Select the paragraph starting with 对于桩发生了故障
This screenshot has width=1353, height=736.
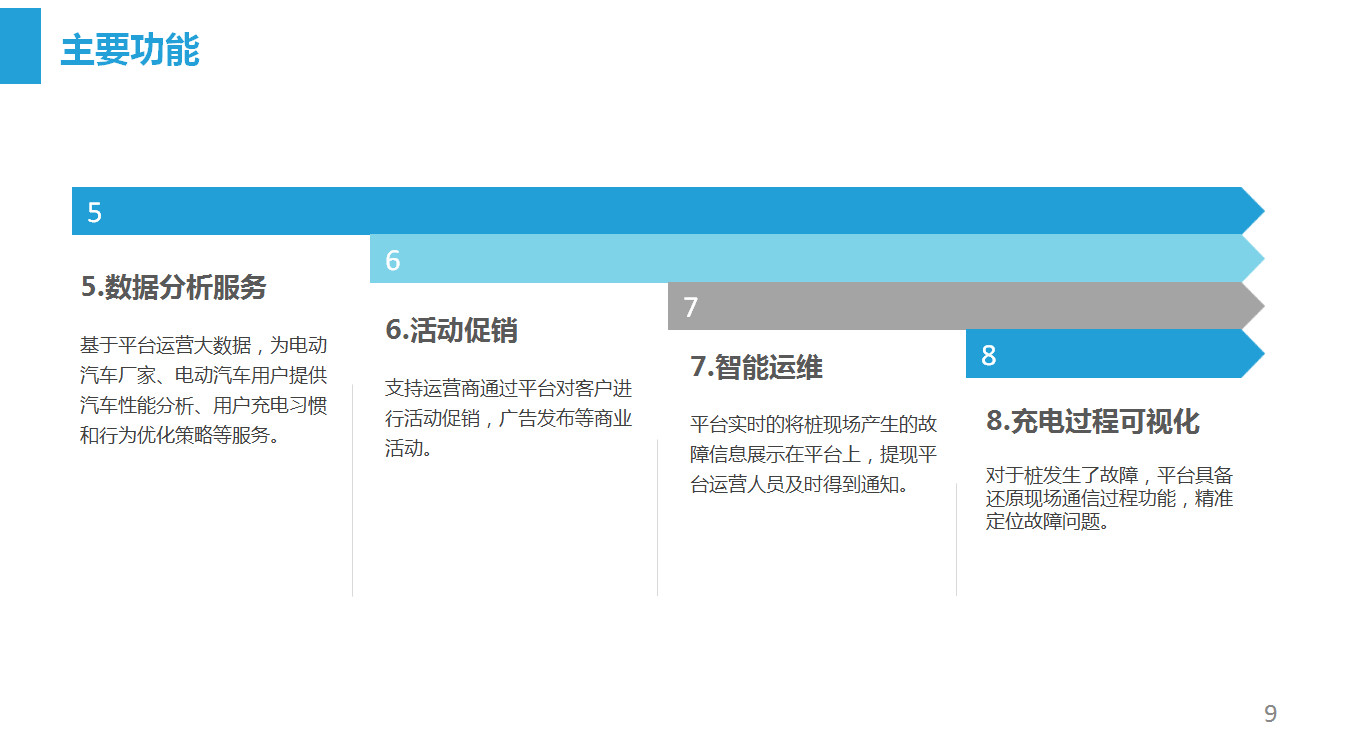tap(1110, 497)
